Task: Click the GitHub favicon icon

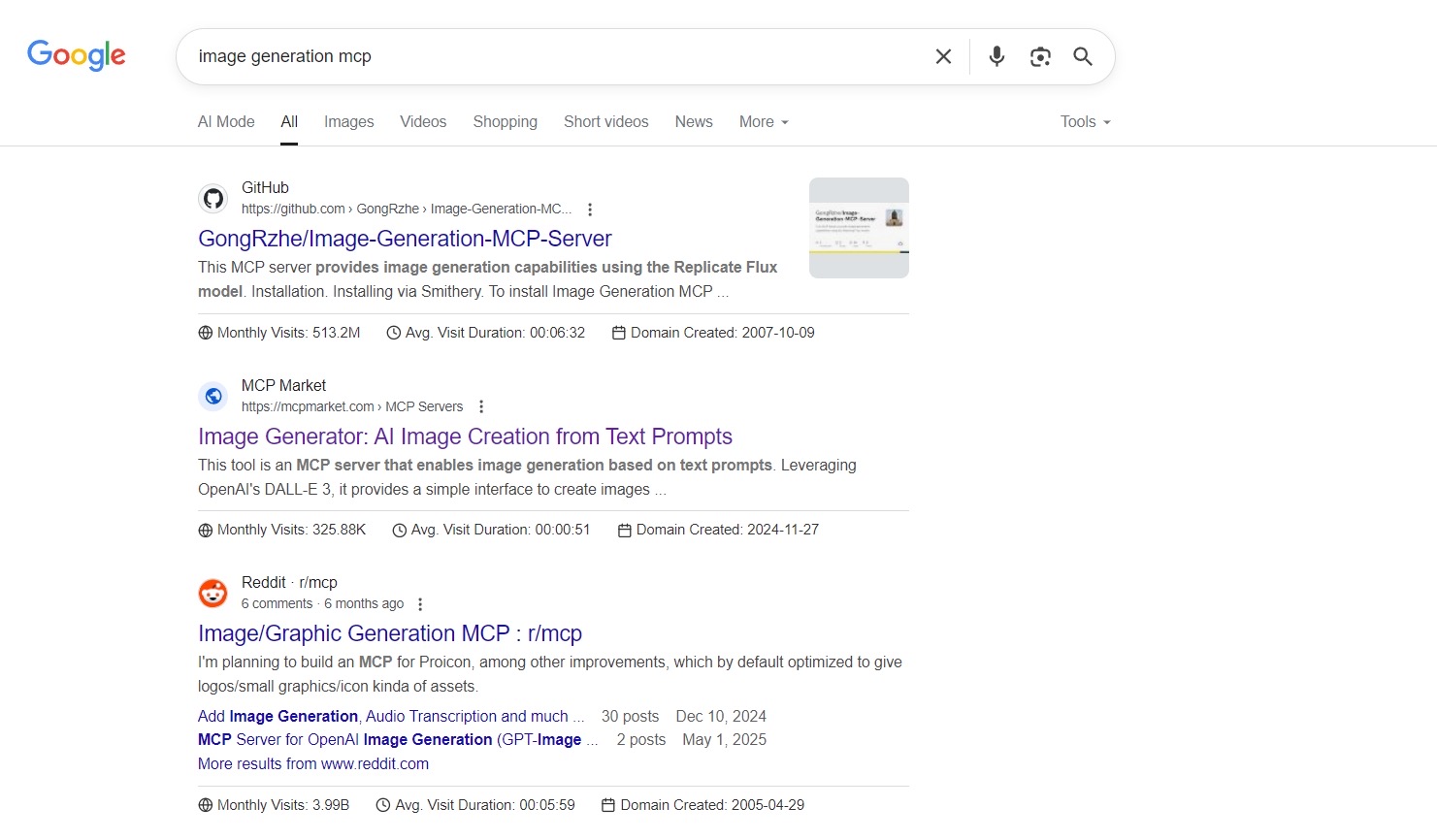Action: tap(213, 199)
